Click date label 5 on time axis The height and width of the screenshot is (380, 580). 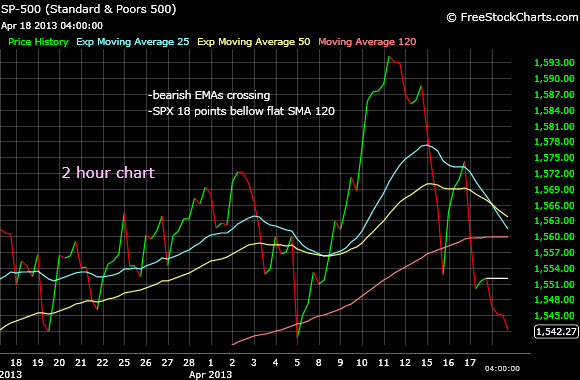[x=297, y=363]
